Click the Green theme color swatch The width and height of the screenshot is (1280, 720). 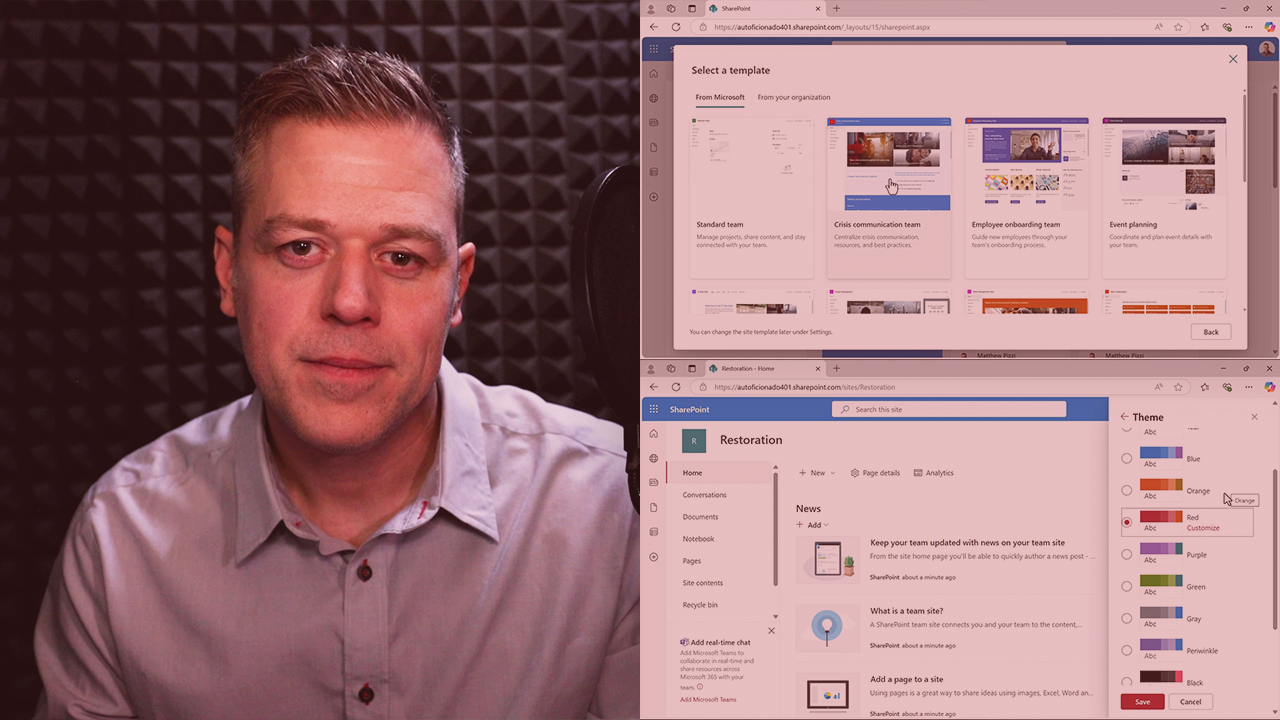(1160, 580)
